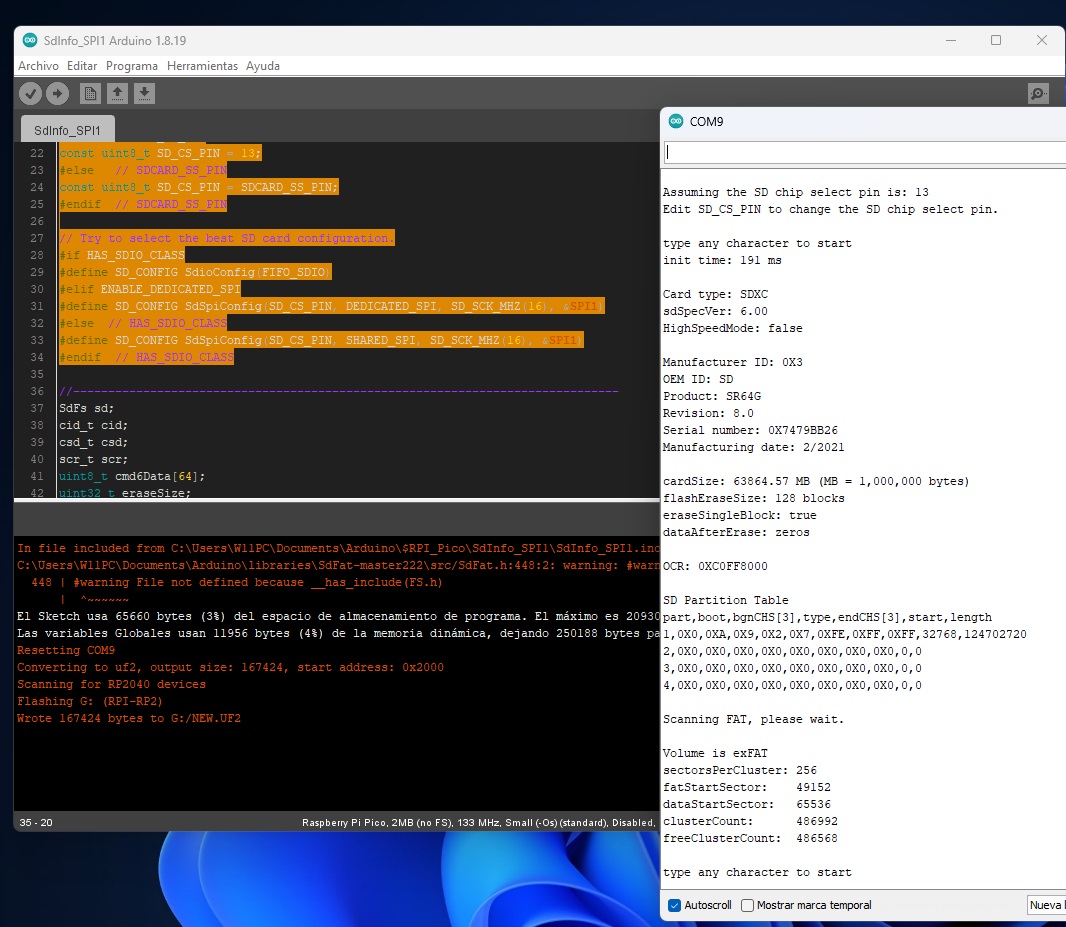Click the serial input field in COM9
This screenshot has height=927, width=1066.
(865, 152)
